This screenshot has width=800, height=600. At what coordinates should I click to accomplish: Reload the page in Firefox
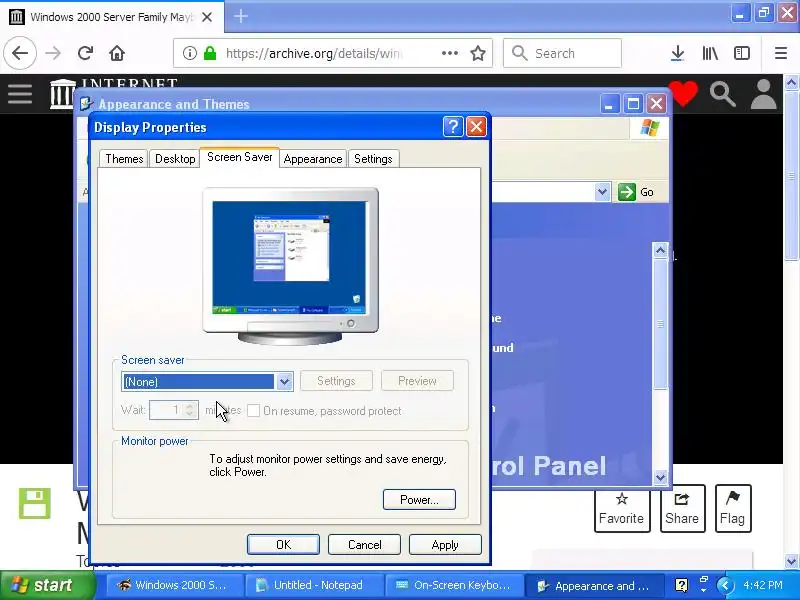(85, 53)
